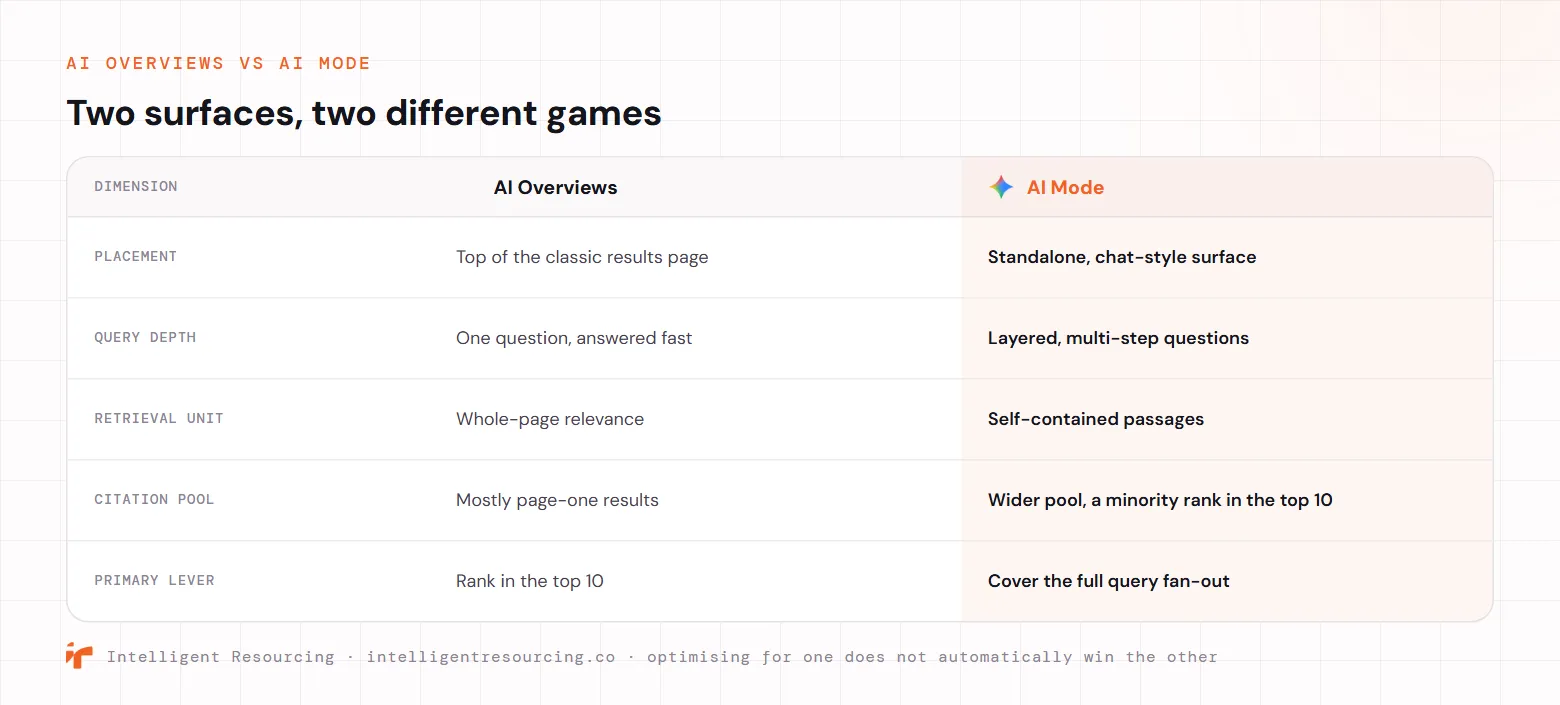Image resolution: width=1560 pixels, height=705 pixels.
Task: Click the DIMENSION column header
Action: (x=136, y=186)
